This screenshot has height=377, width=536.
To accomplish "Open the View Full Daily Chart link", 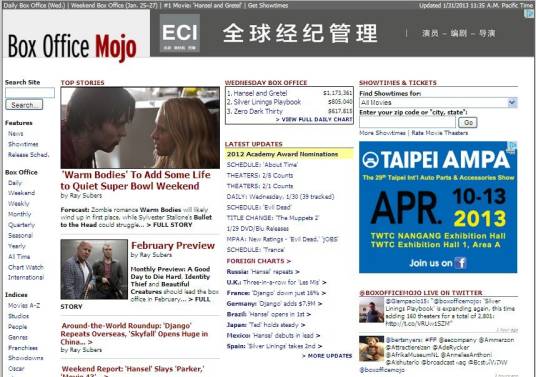I will click(314, 119).
